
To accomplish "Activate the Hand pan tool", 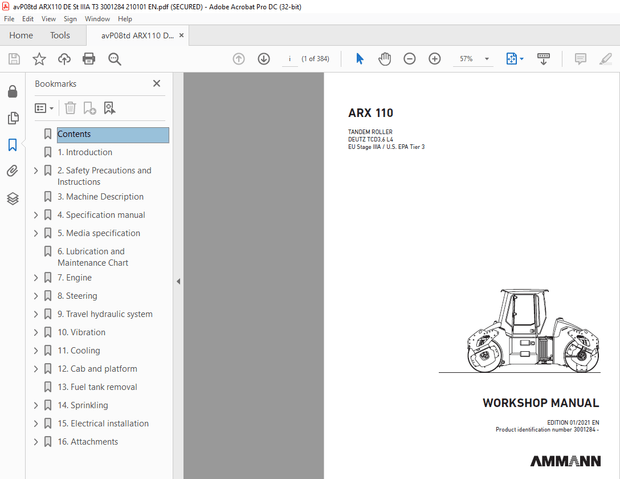I will coord(384,59).
